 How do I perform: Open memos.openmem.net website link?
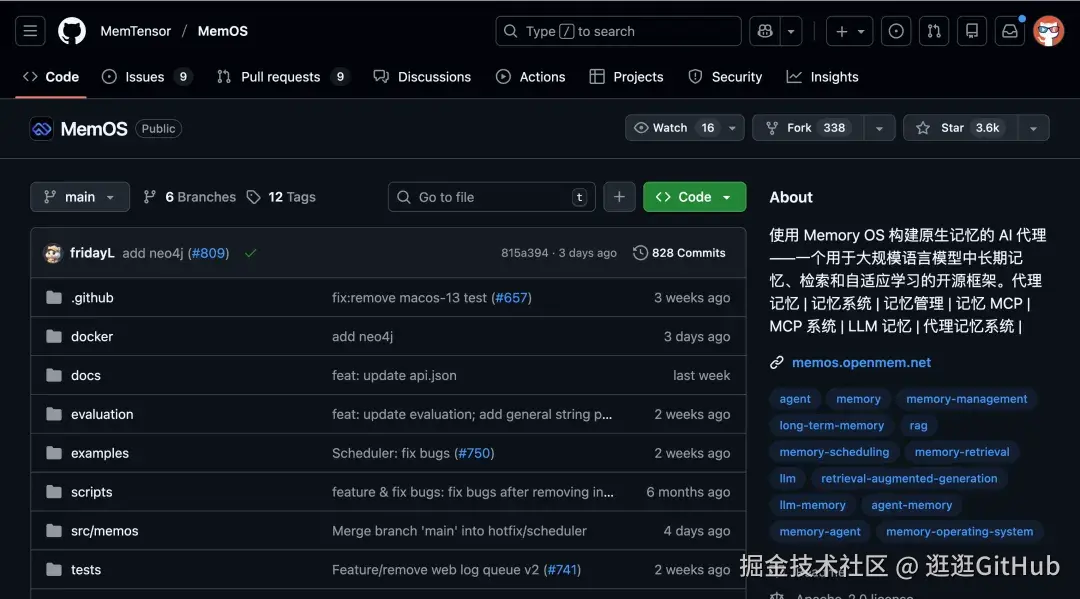click(861, 362)
